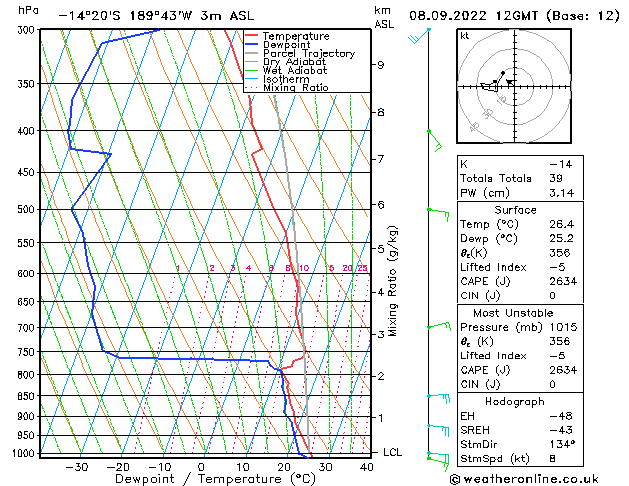
Task: Click the Most Unstable 'CIN (J)' label
Action: coord(480,384)
